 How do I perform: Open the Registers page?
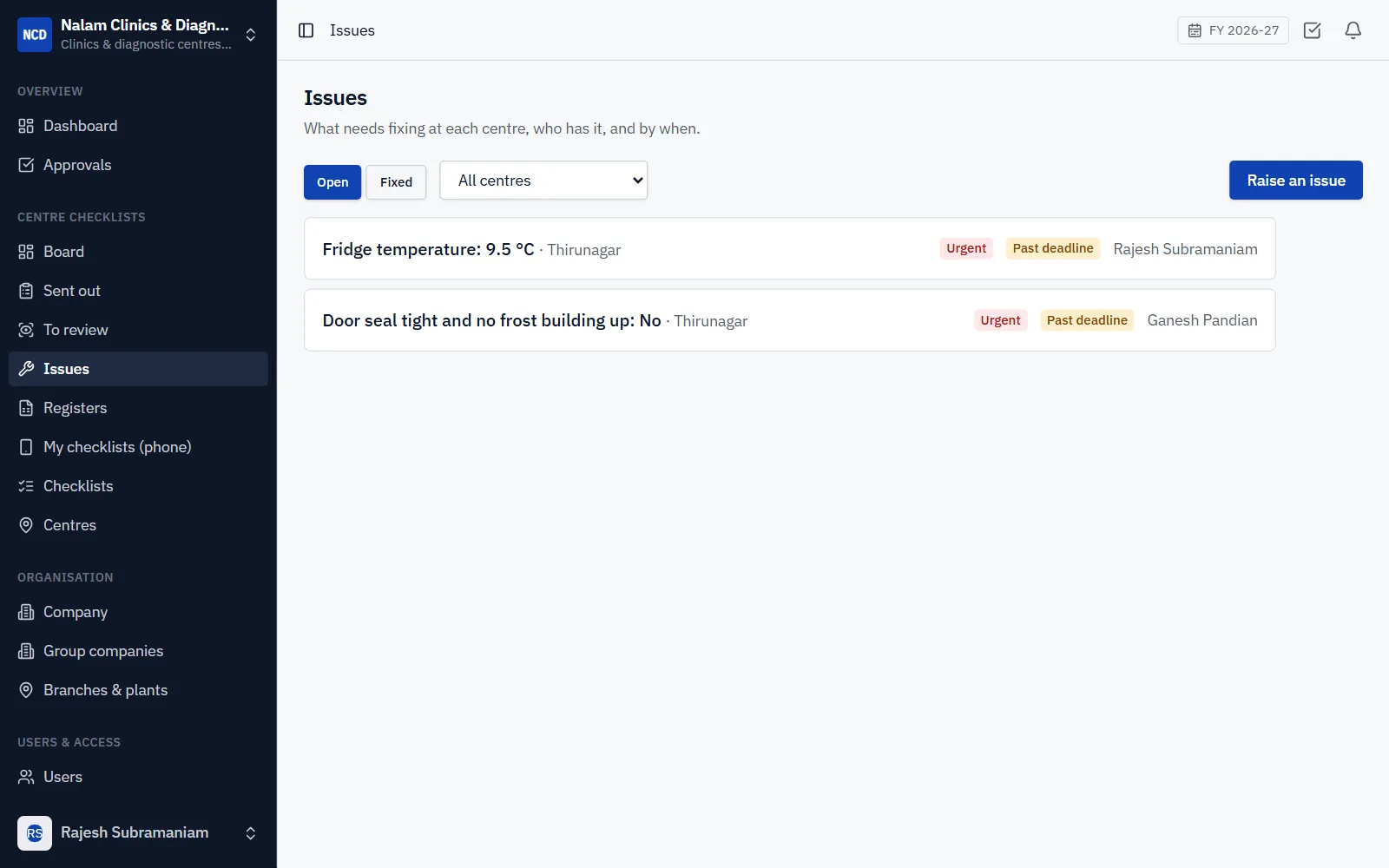tap(138, 408)
